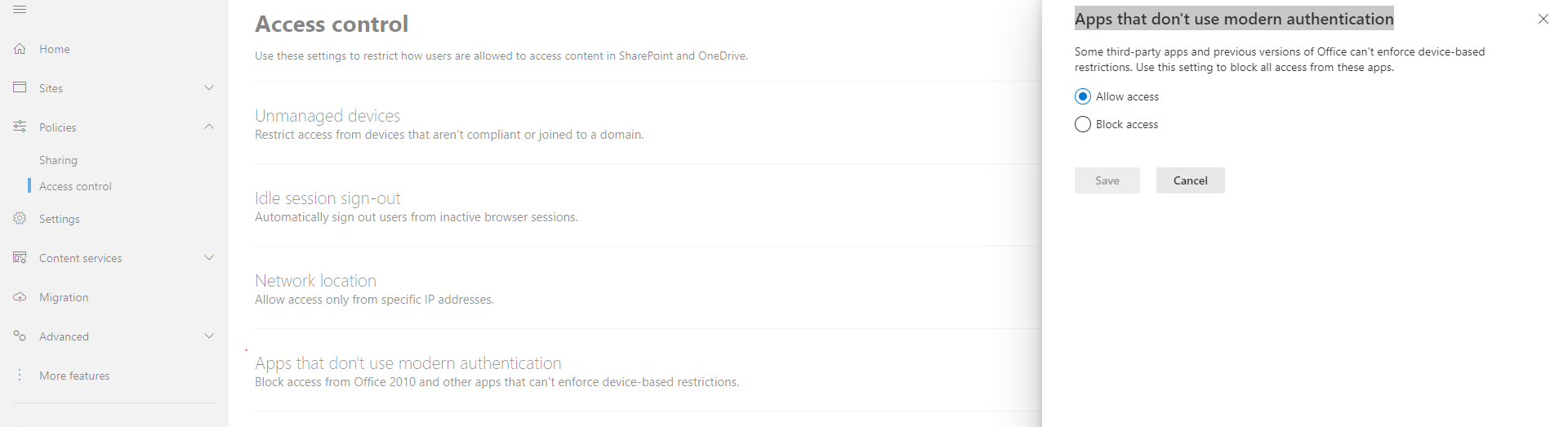The image size is (1568, 427).
Task: Close the modern authentication panel
Action: coord(1543,19)
